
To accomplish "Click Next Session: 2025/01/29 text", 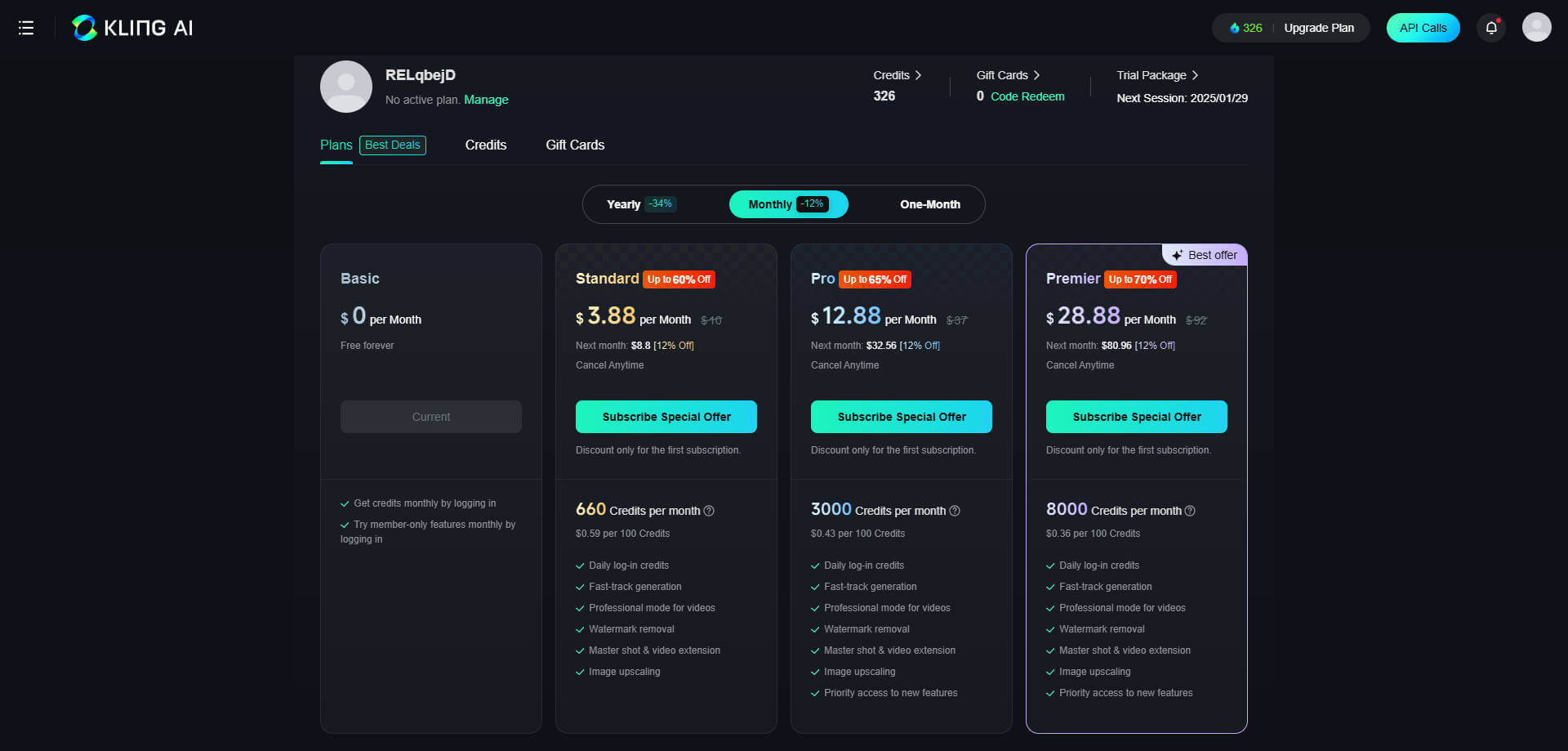I will (x=1182, y=98).
